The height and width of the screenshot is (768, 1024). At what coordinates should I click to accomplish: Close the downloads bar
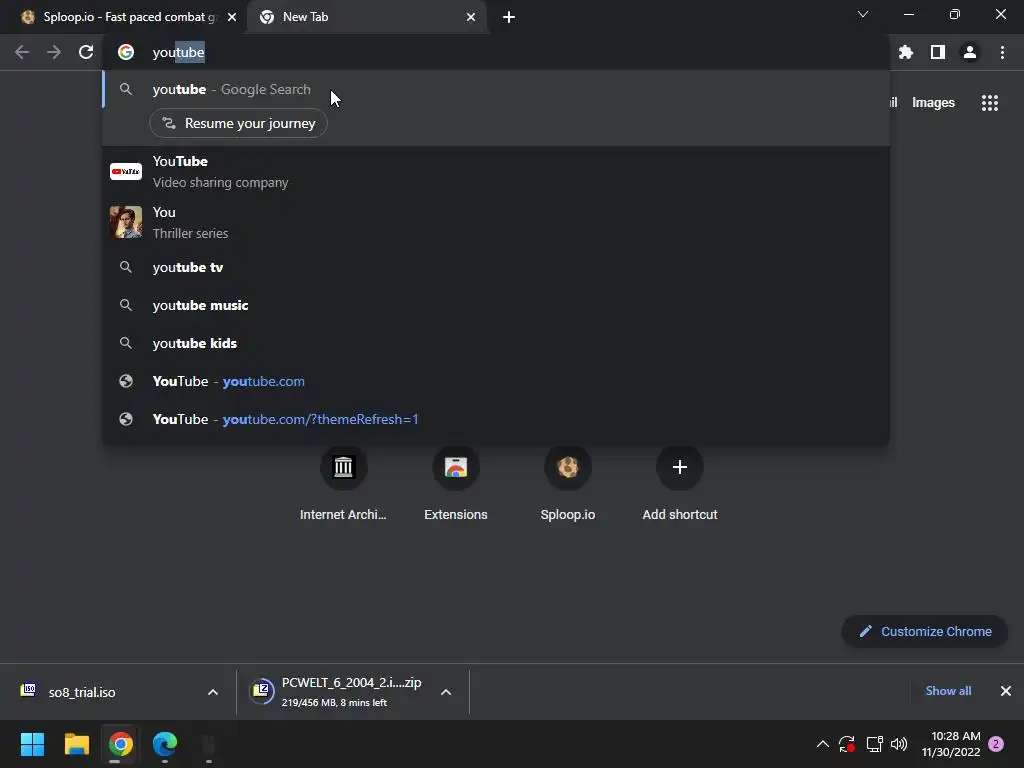(1006, 691)
